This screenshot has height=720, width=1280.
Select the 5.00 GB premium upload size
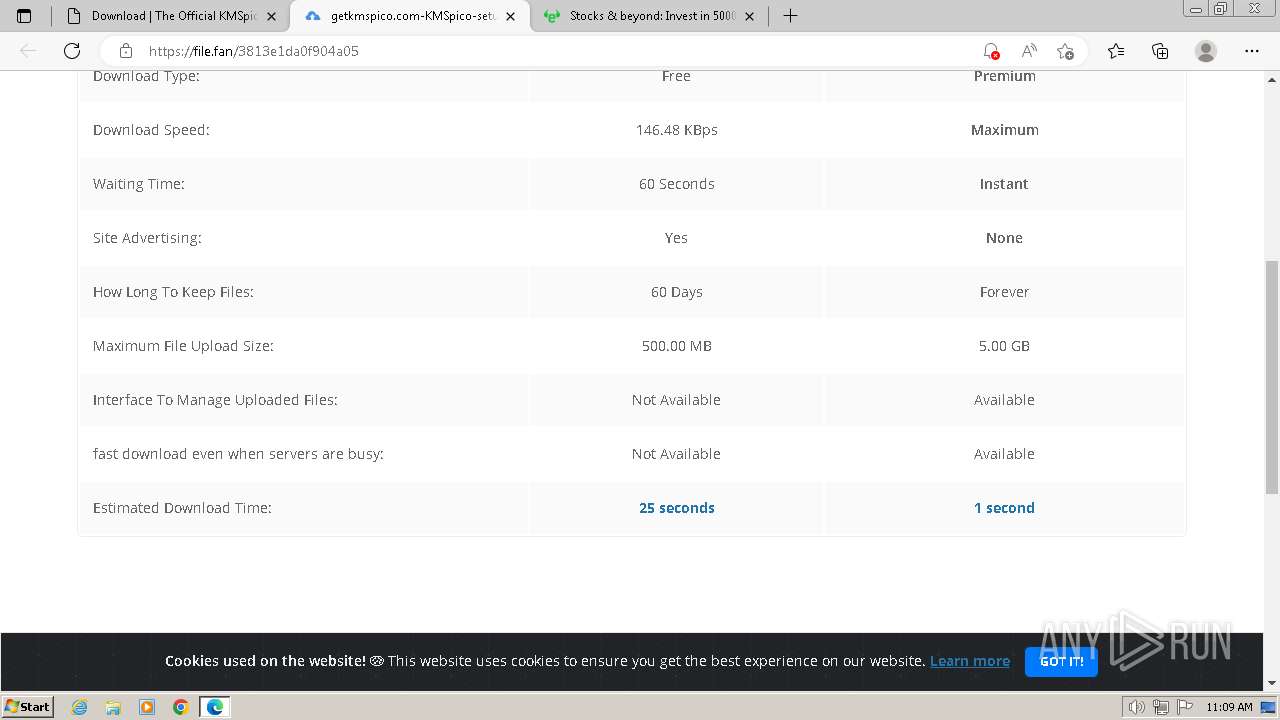(1004, 346)
